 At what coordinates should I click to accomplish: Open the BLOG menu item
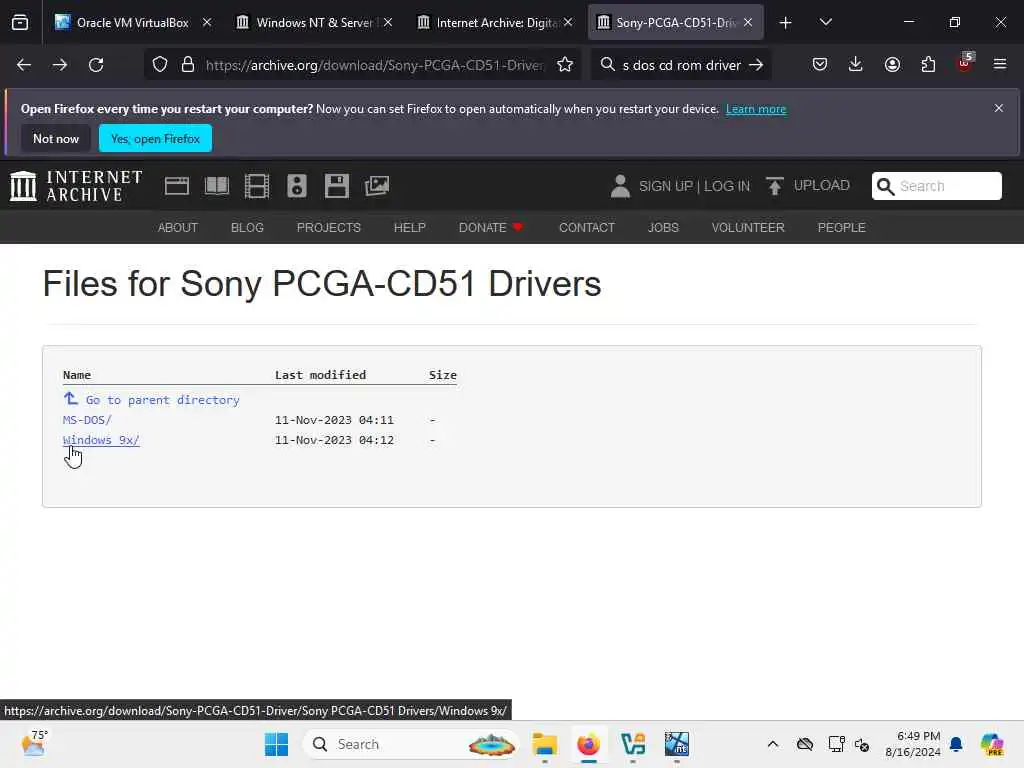pos(247,228)
